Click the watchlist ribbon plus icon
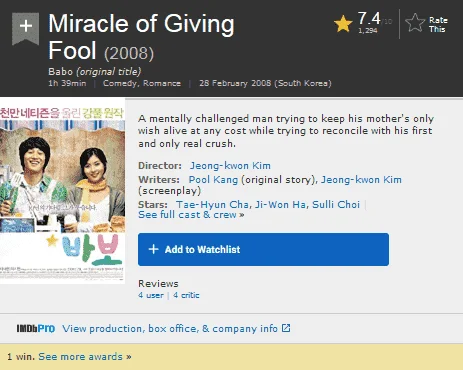Viewport: 463px width, 370px height. 26,28
